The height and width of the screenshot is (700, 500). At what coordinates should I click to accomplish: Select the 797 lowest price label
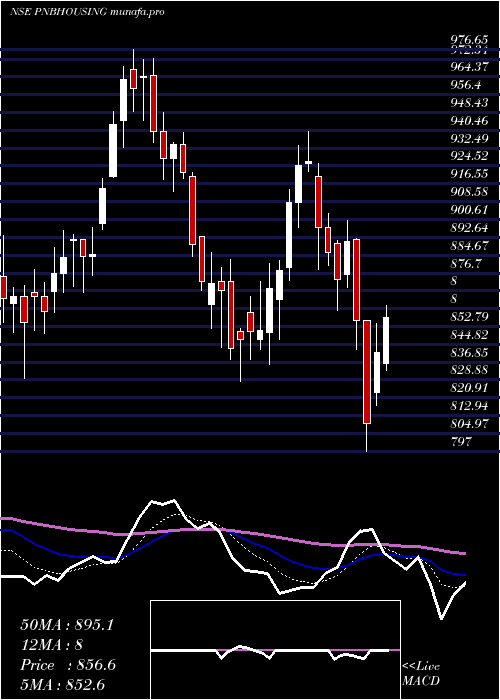(461, 442)
